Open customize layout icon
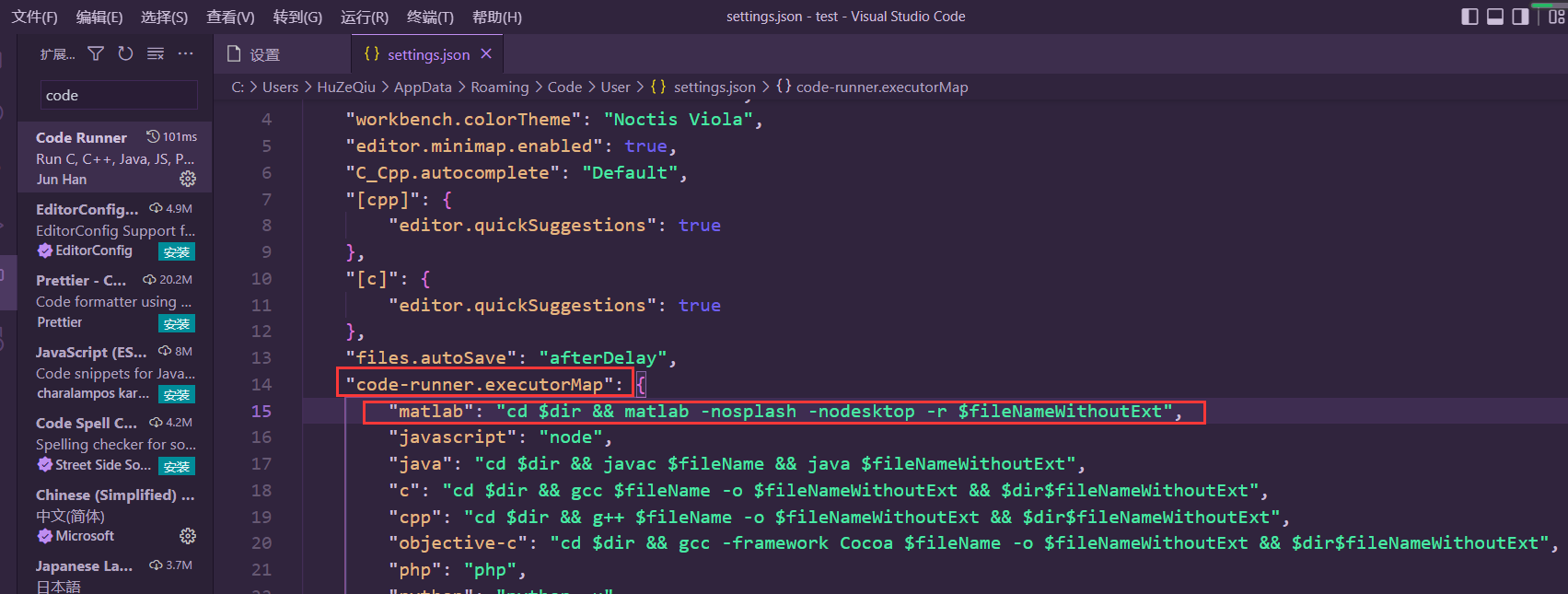This screenshot has height=594, width=1568. pos(1556,17)
